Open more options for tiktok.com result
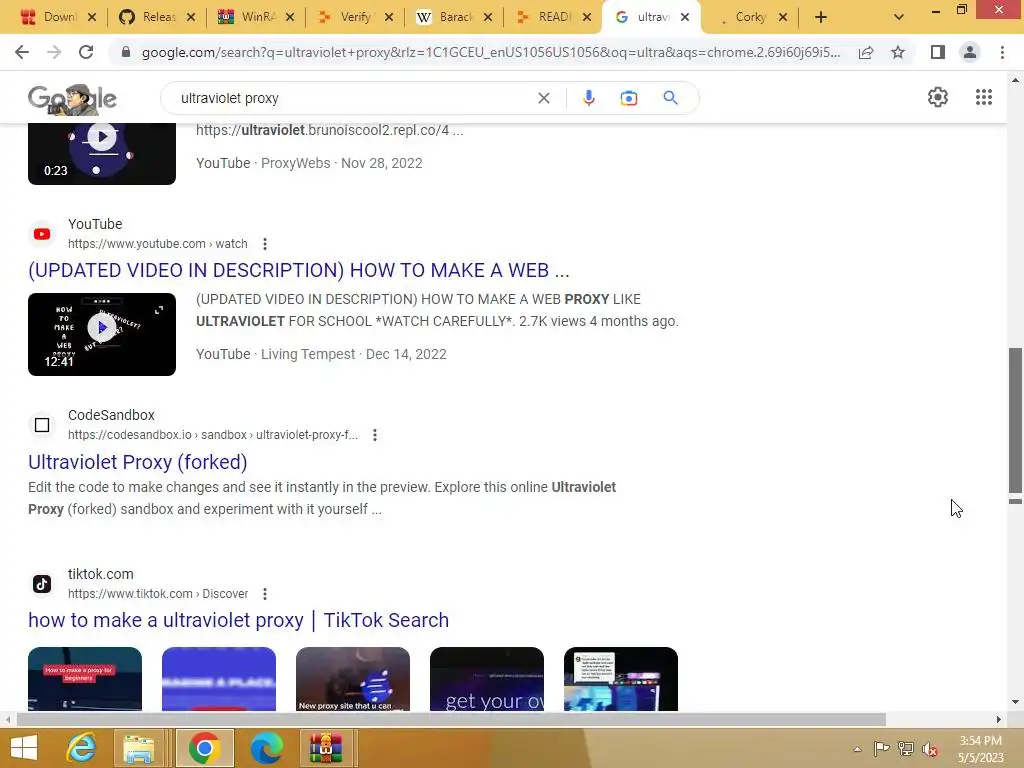 coord(264,594)
